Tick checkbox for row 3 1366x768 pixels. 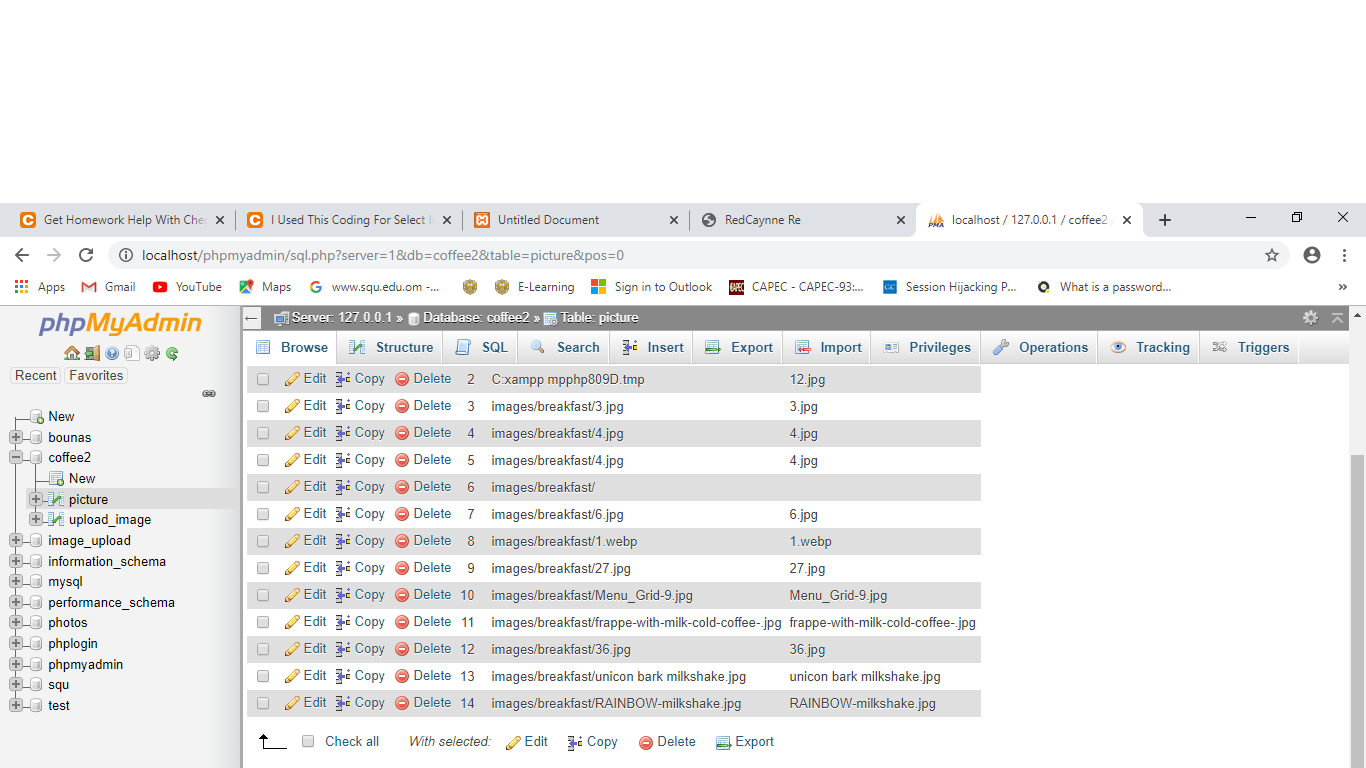pos(263,406)
